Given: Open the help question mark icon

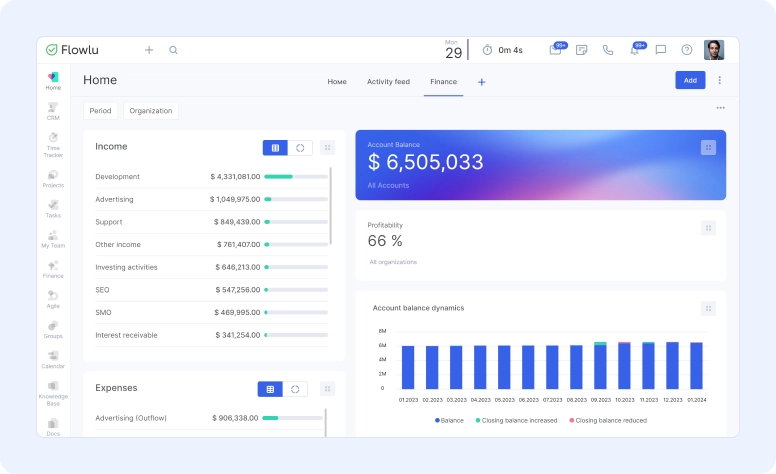Looking at the screenshot, I should (686, 50).
